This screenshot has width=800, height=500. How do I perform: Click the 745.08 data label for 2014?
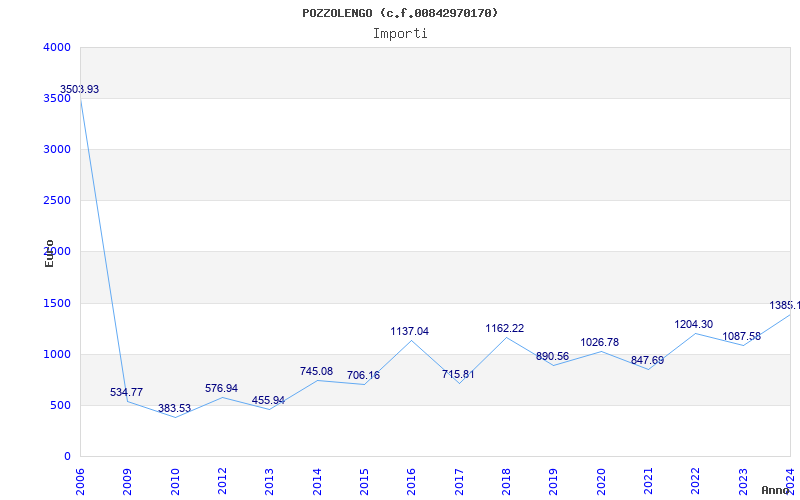click(316, 372)
